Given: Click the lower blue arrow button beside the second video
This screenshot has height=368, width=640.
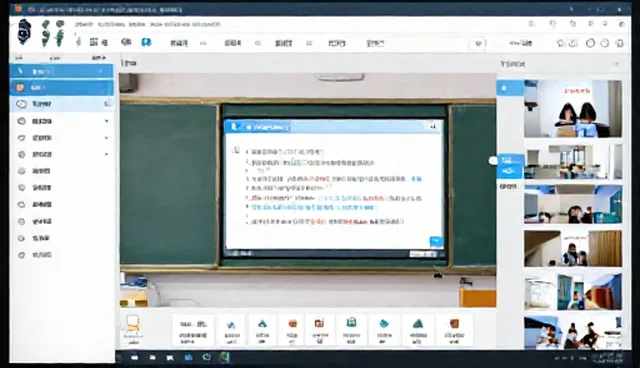Looking at the screenshot, I should (x=510, y=172).
